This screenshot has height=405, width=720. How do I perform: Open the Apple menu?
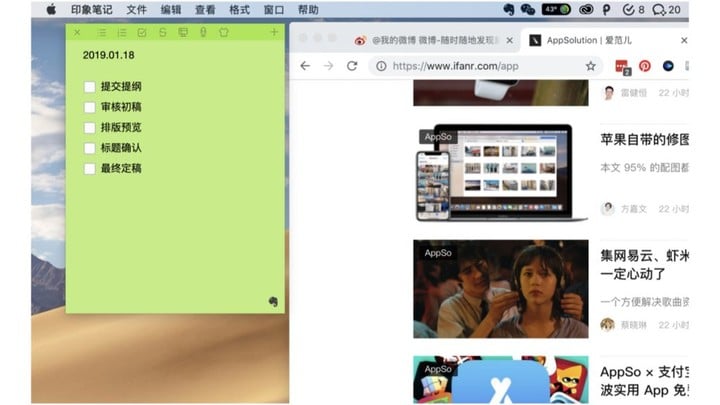pyautogui.click(x=51, y=10)
